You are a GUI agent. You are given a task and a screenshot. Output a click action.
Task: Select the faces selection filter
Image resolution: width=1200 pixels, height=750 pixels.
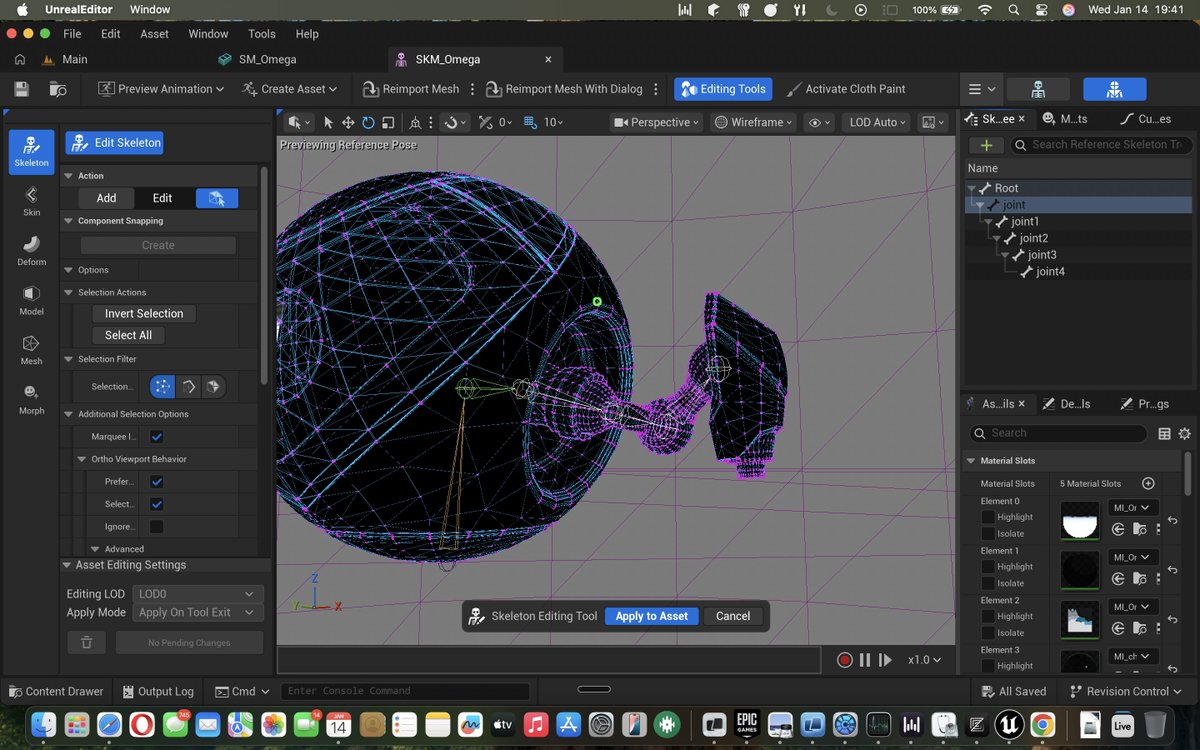(213, 386)
